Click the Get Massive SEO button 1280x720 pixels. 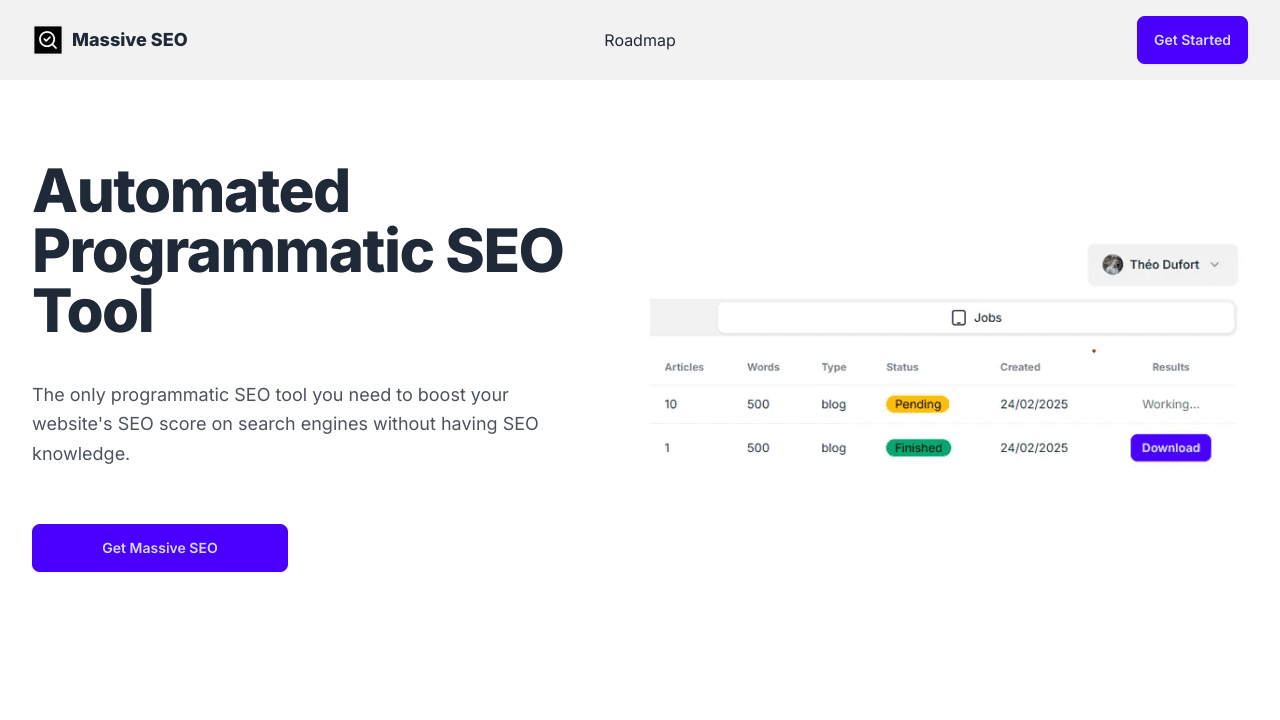160,548
